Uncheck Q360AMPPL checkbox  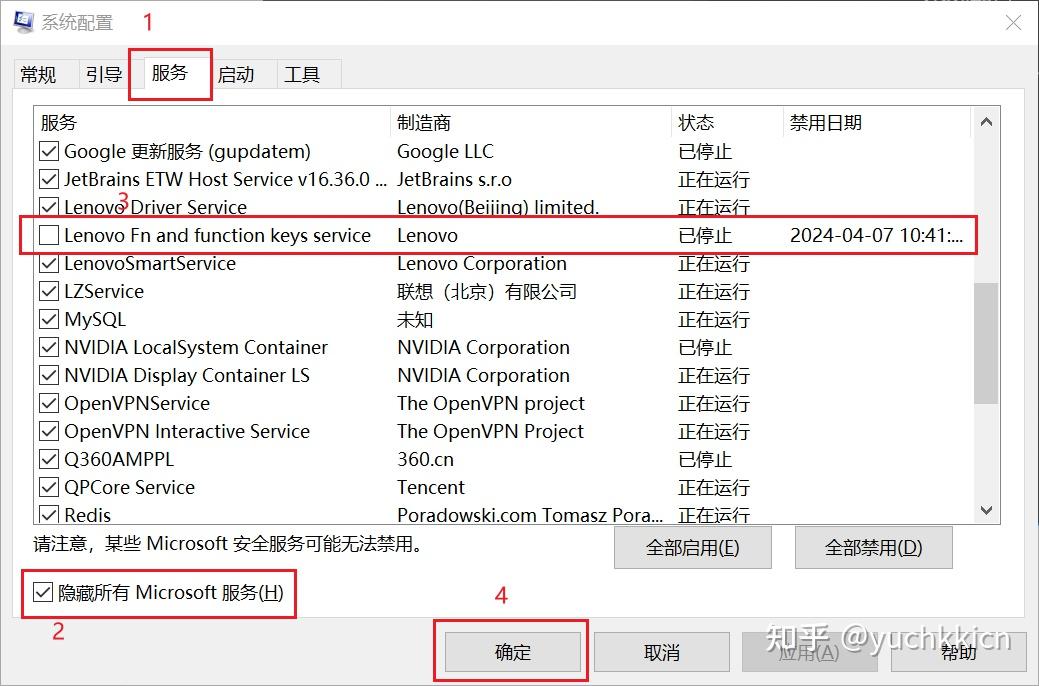(48, 459)
